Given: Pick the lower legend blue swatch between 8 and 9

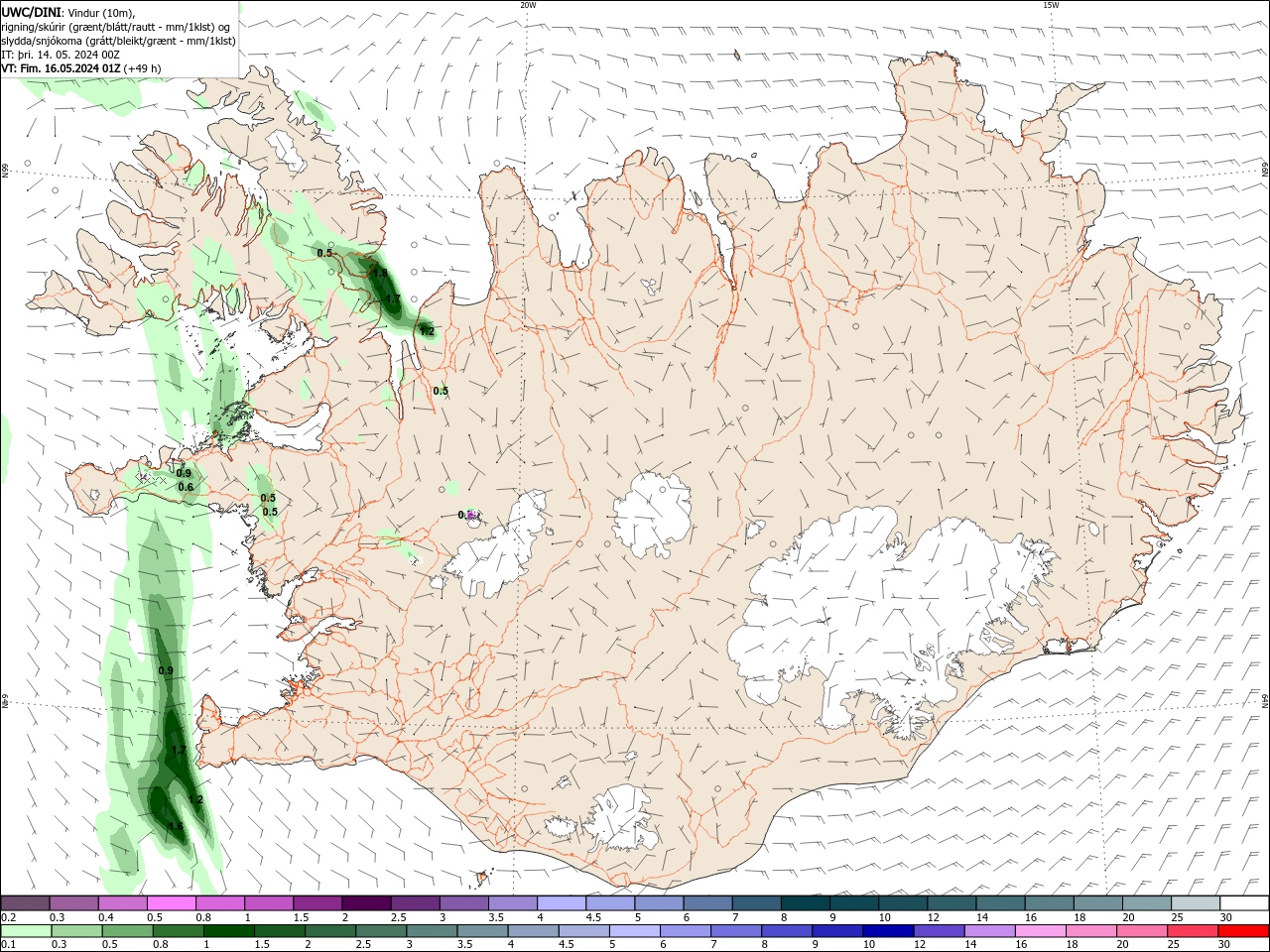Looking at the screenshot, I should click(787, 931).
